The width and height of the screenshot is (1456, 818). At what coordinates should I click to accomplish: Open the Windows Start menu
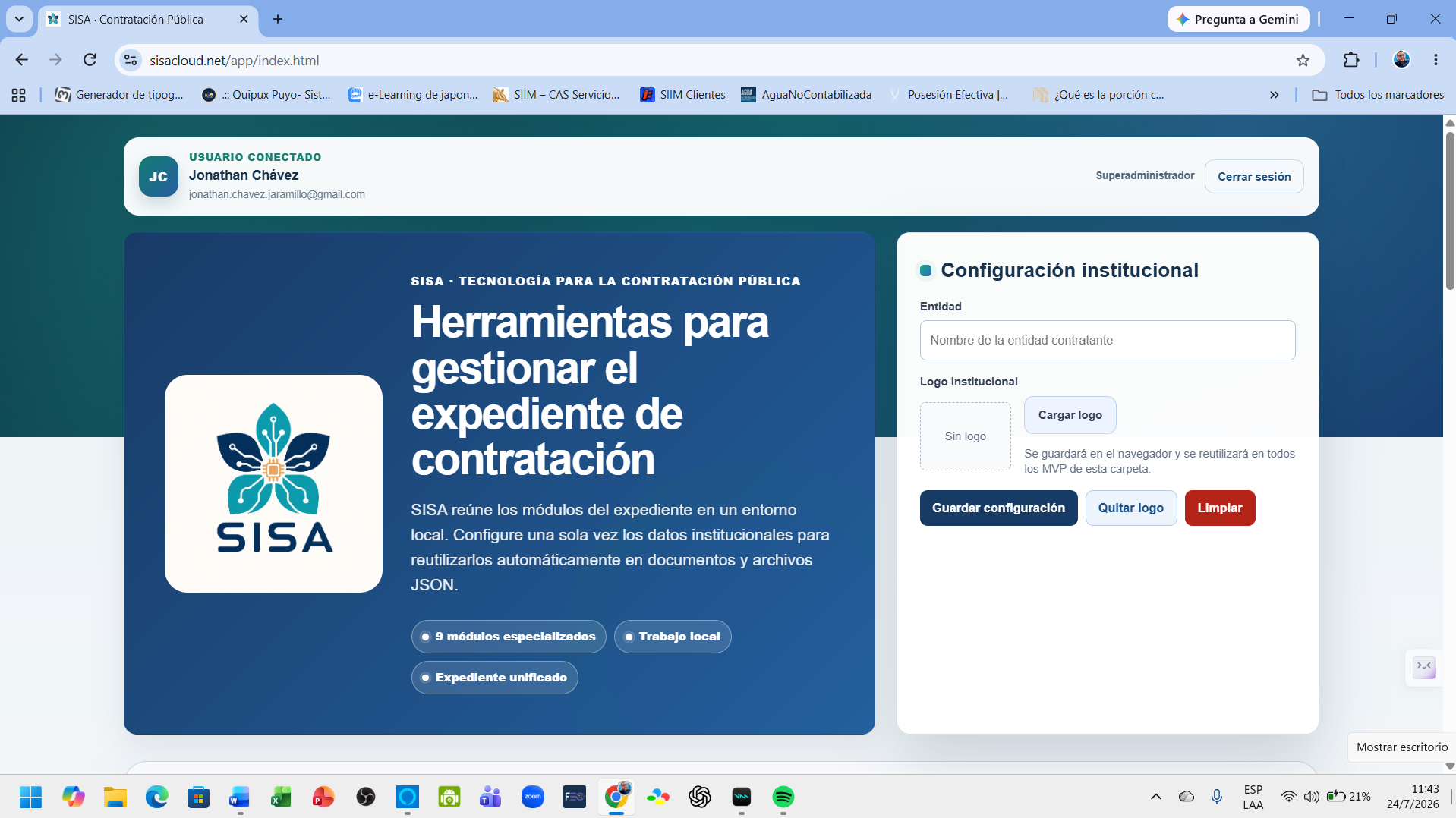(30, 797)
